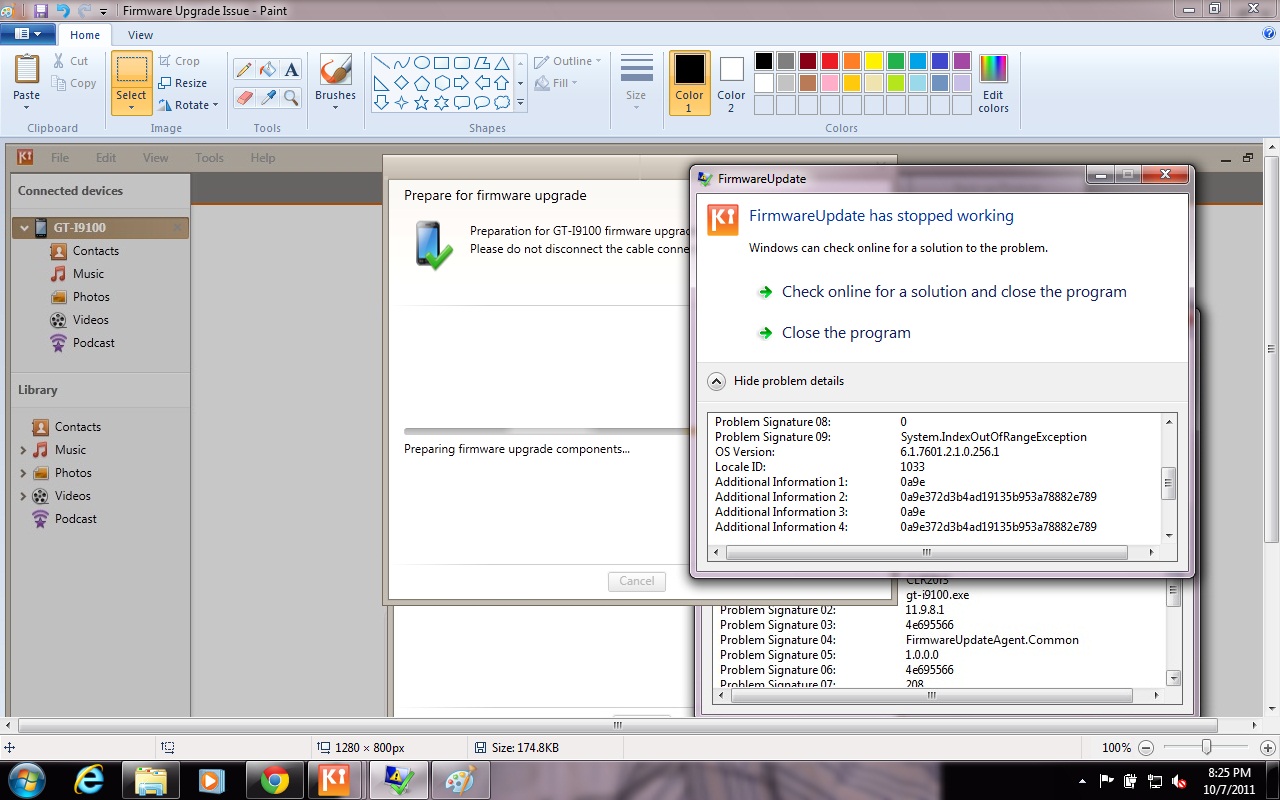The image size is (1280, 800).
Task: Choose the Line shape
Action: (x=381, y=62)
